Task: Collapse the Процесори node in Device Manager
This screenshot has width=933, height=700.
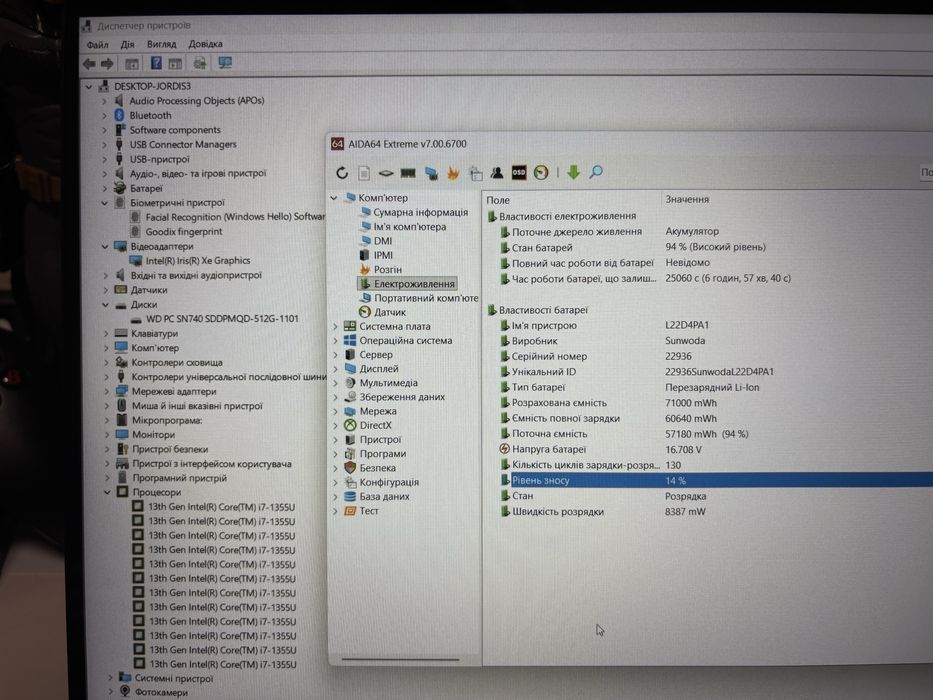Action: click(107, 492)
